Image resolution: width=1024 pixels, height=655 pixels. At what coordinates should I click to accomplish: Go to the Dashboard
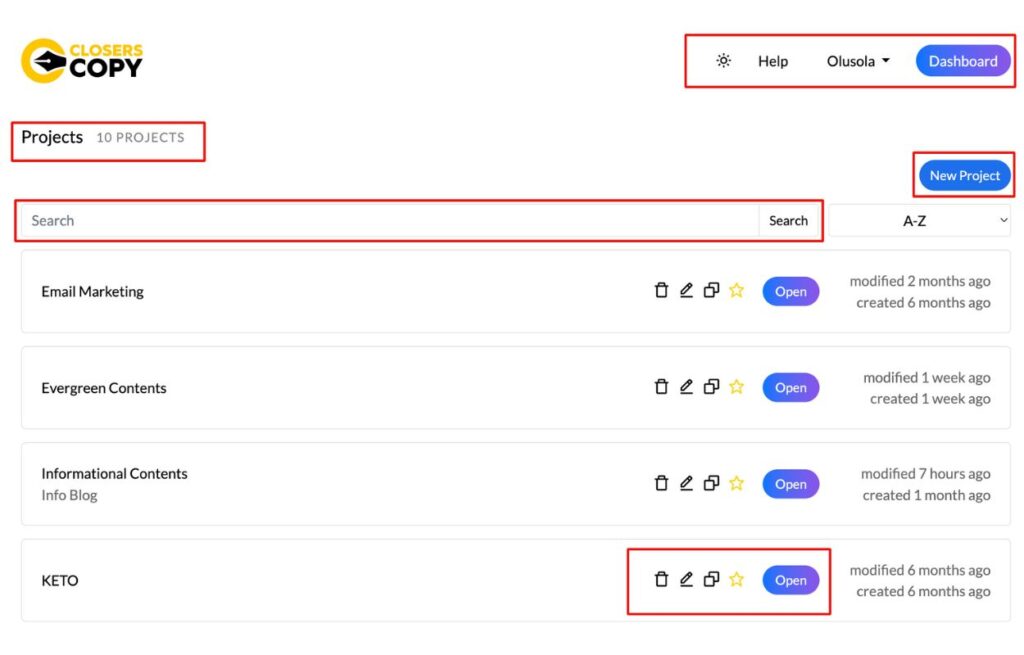[x=962, y=61]
